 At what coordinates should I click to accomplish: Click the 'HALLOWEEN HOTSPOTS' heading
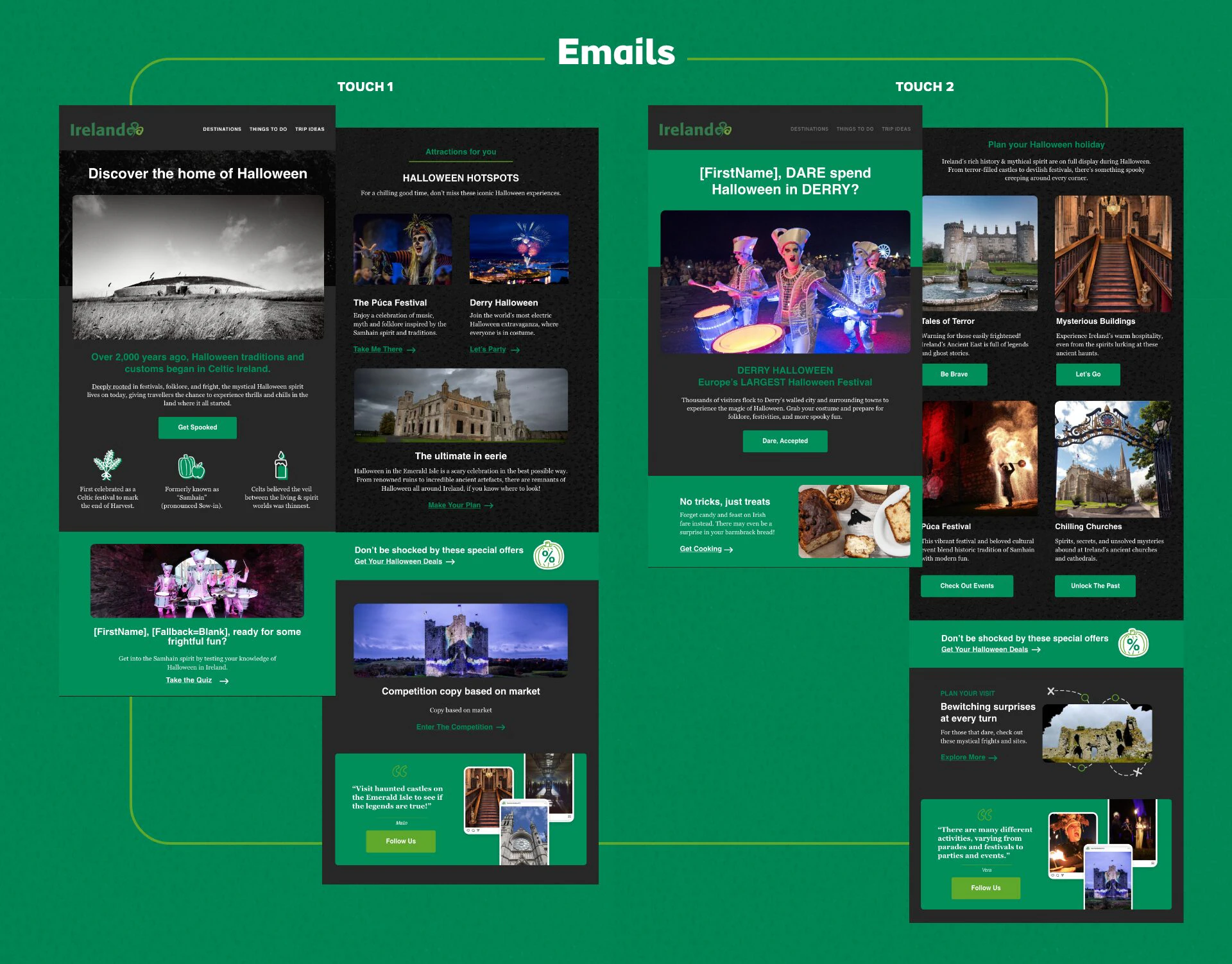click(x=461, y=178)
